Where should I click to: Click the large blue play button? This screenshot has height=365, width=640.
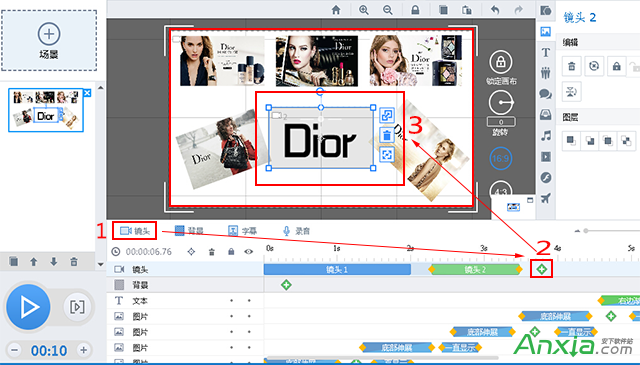pyautogui.click(x=28, y=307)
